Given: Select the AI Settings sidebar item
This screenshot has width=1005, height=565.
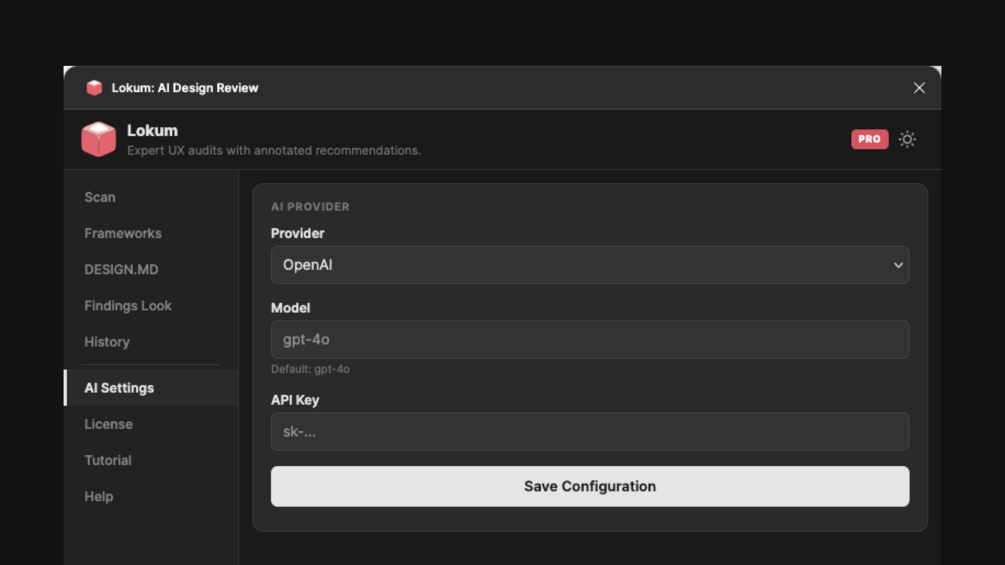Looking at the screenshot, I should click(x=151, y=388).
